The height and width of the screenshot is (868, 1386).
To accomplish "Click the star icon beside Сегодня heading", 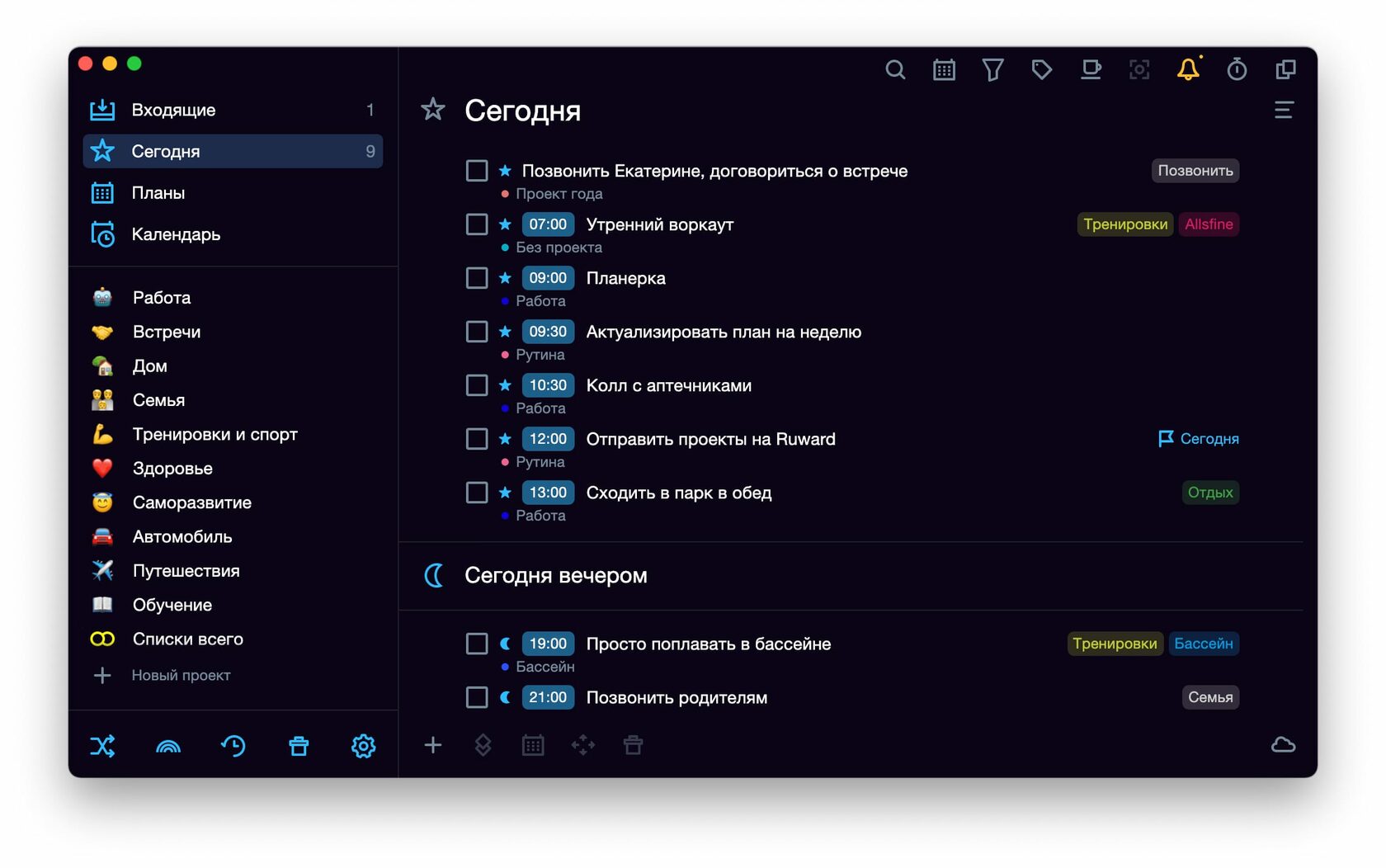I will point(432,110).
